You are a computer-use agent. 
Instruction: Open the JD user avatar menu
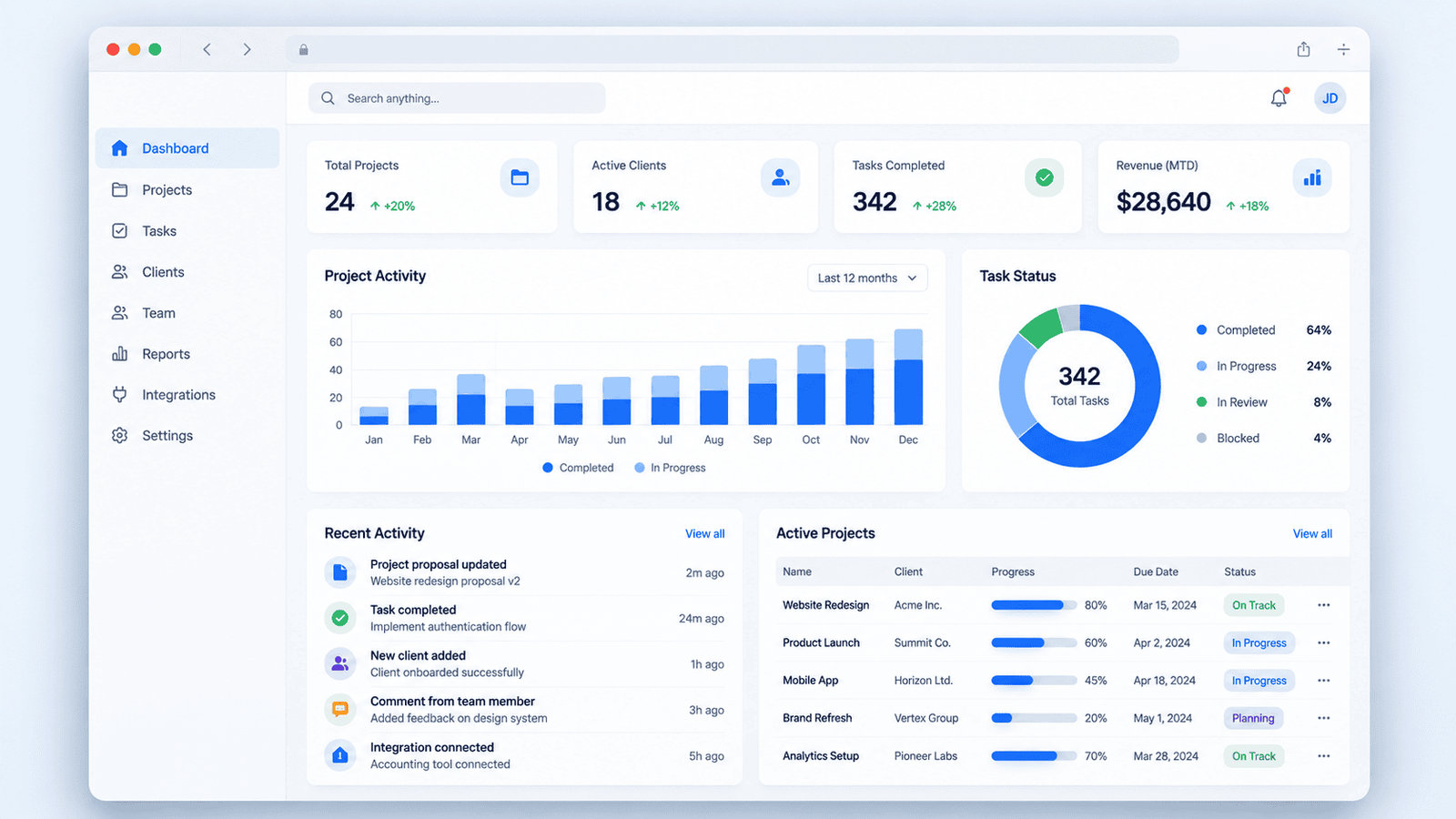click(x=1330, y=98)
